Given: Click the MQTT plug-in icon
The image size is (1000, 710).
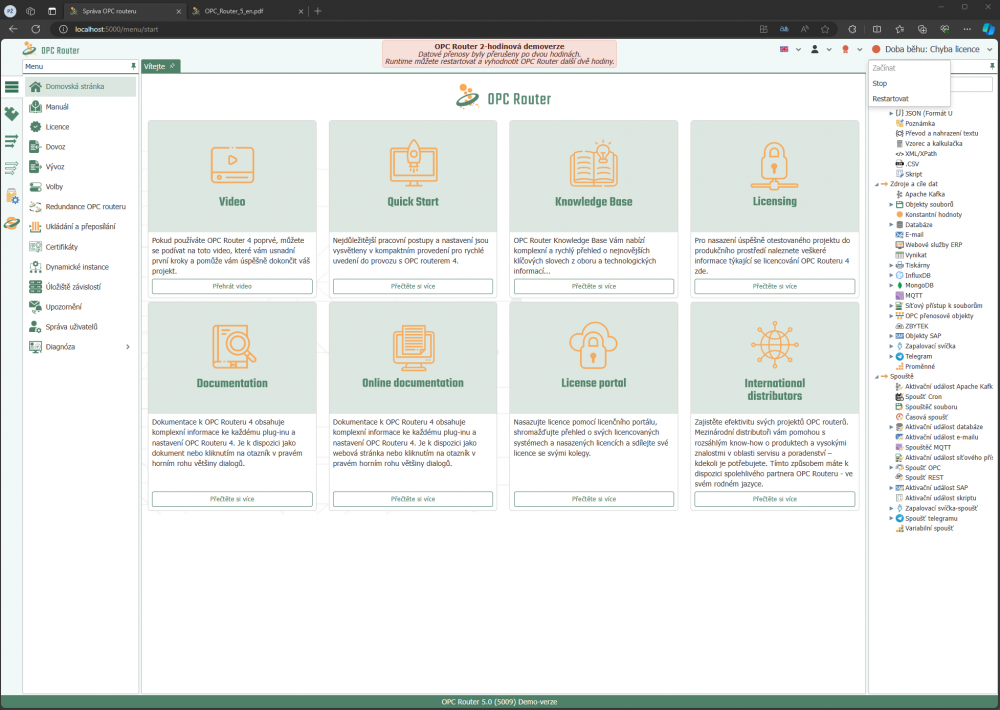Looking at the screenshot, I should coord(899,295).
